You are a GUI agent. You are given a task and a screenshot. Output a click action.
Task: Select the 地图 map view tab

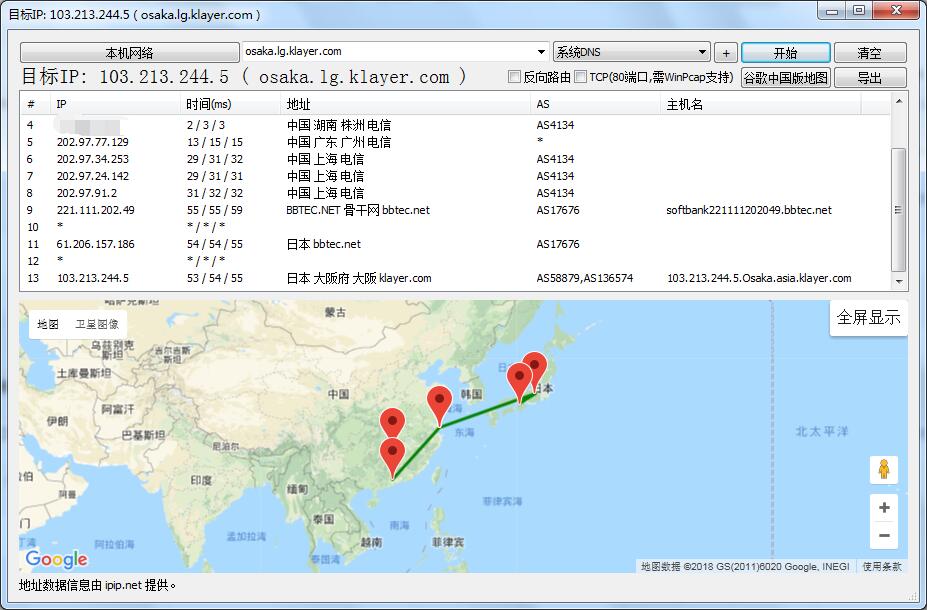[x=48, y=324]
